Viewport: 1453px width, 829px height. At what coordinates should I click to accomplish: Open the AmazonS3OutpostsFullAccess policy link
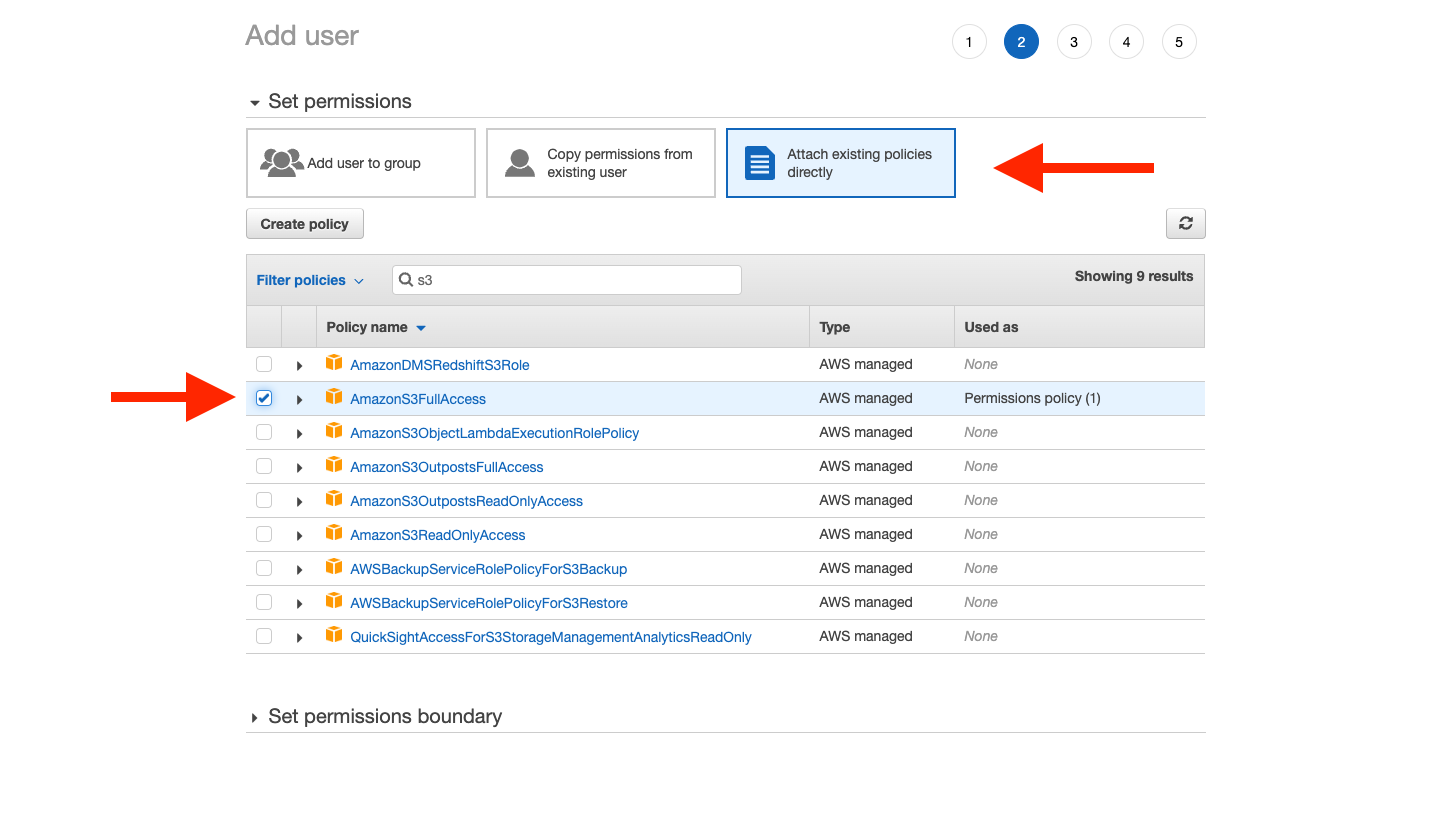[447, 467]
